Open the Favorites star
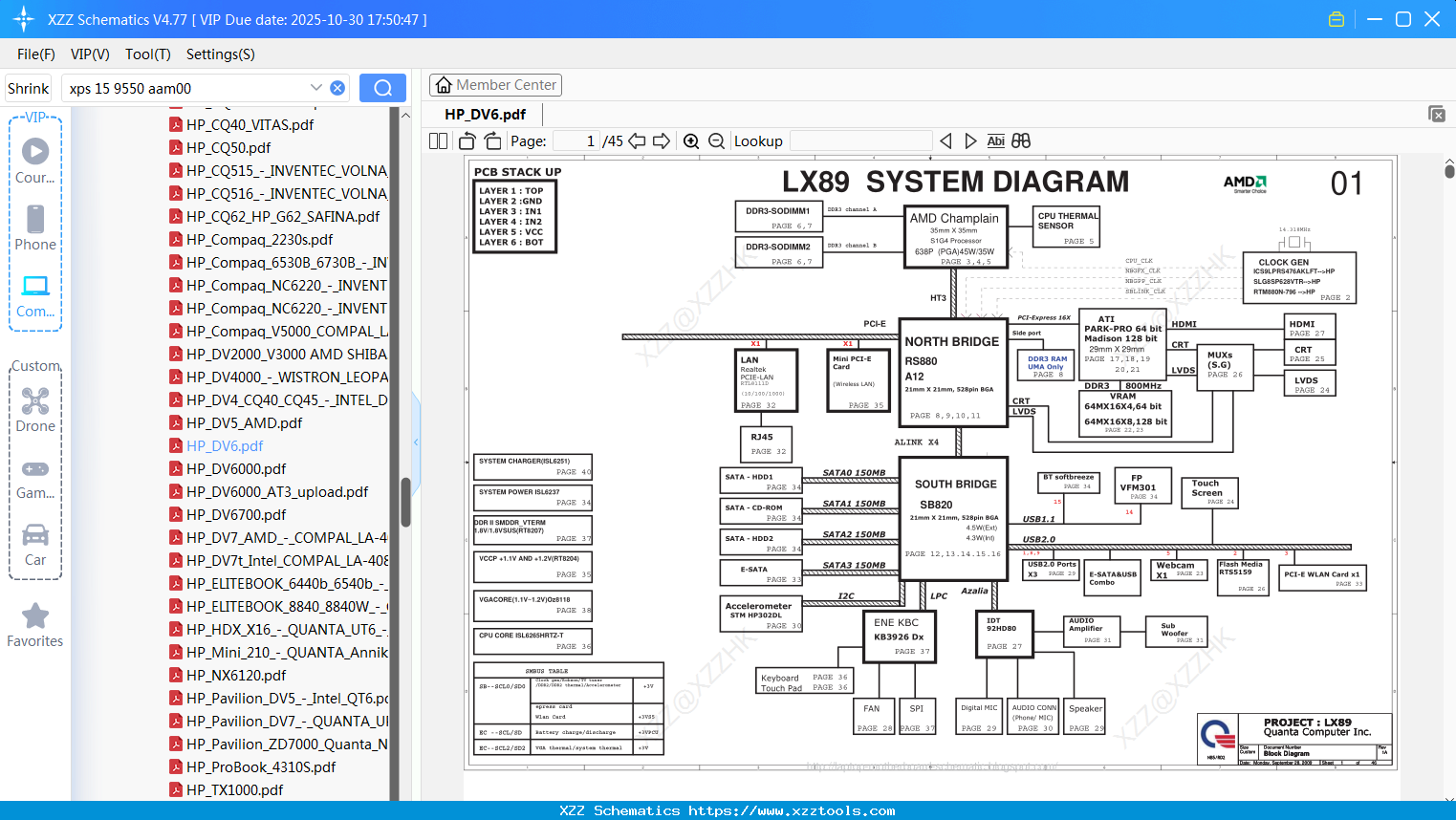This screenshot has width=1456, height=820. [x=35, y=625]
